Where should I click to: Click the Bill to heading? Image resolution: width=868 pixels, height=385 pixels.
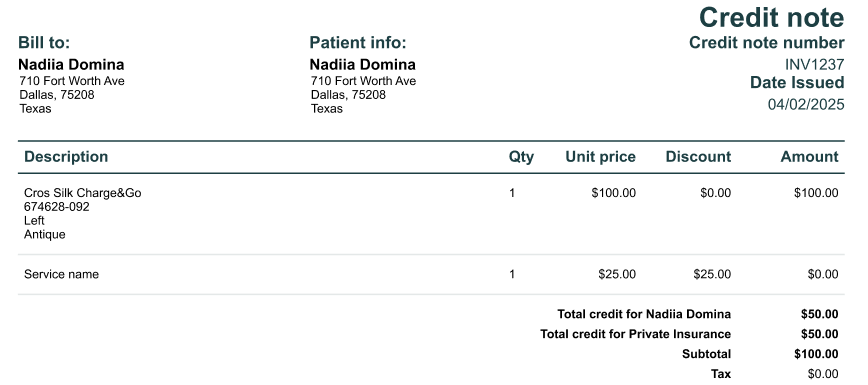[44, 42]
